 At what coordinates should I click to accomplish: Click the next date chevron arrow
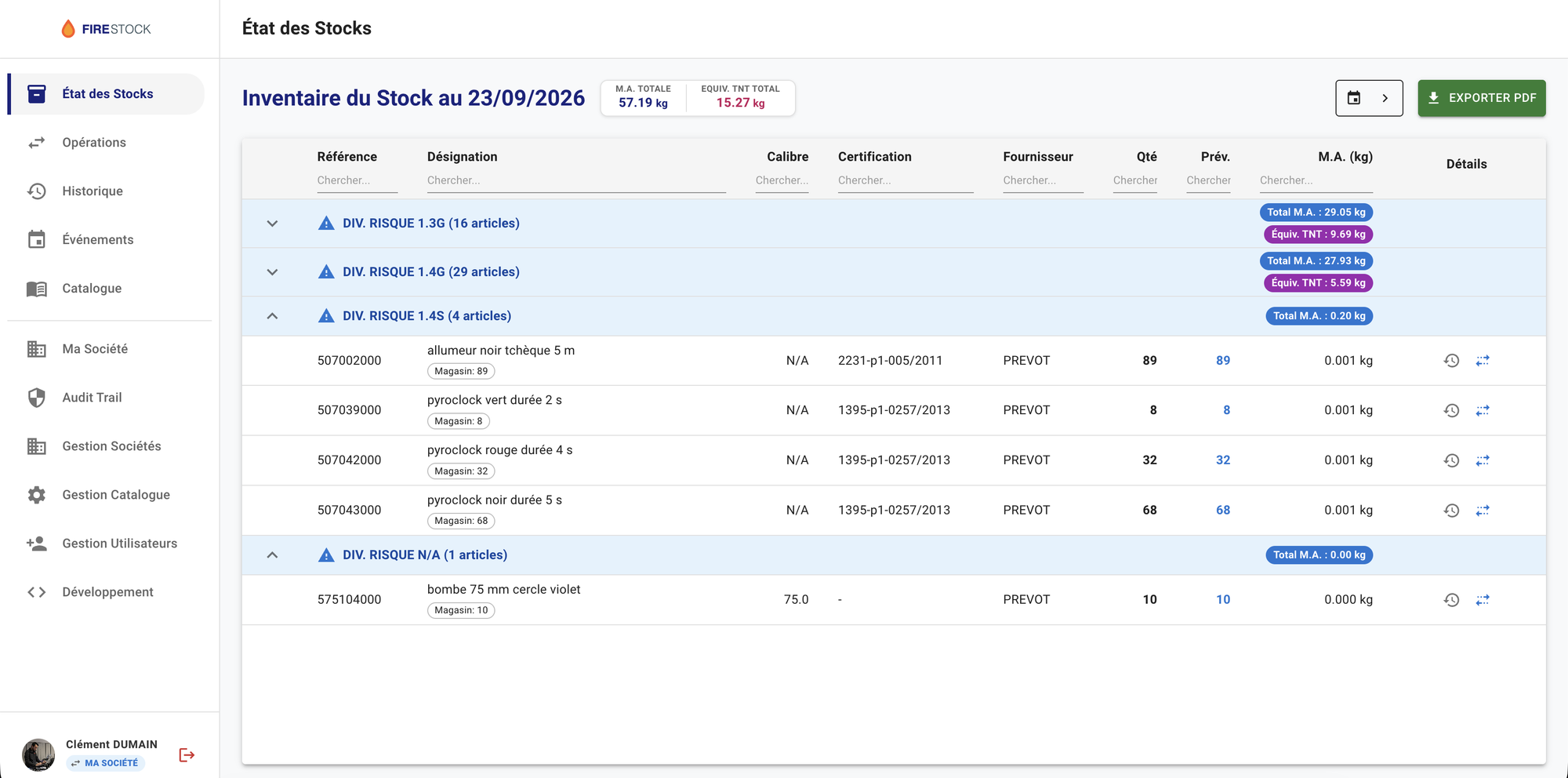[x=1385, y=98]
